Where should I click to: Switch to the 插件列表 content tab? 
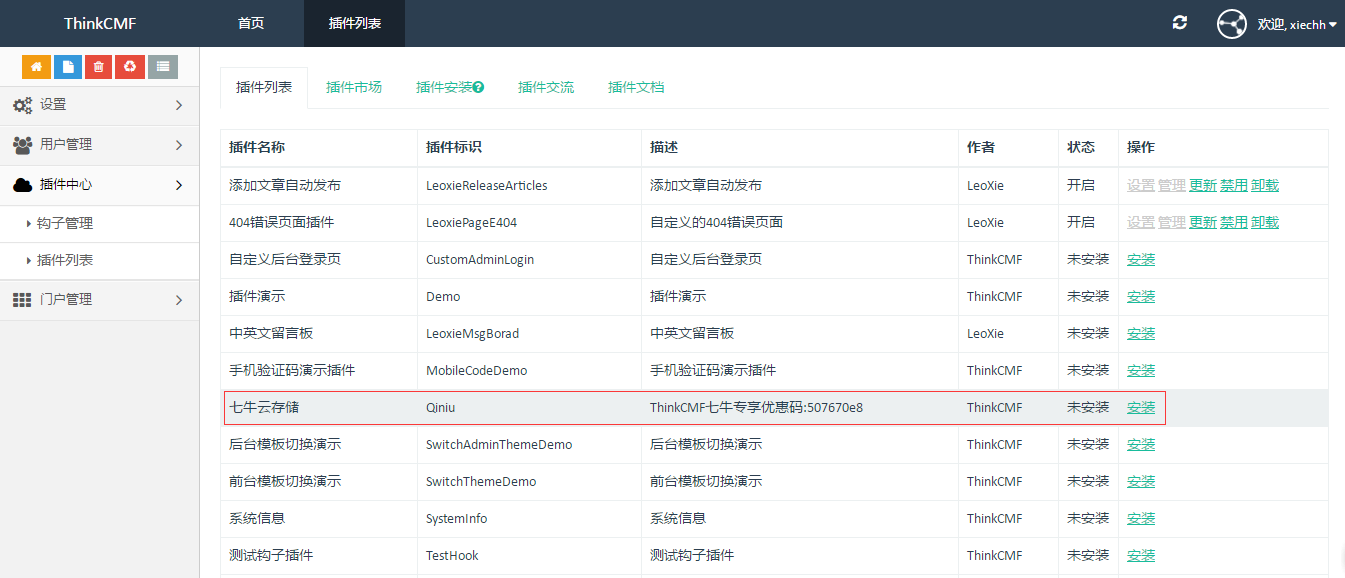tap(264, 87)
